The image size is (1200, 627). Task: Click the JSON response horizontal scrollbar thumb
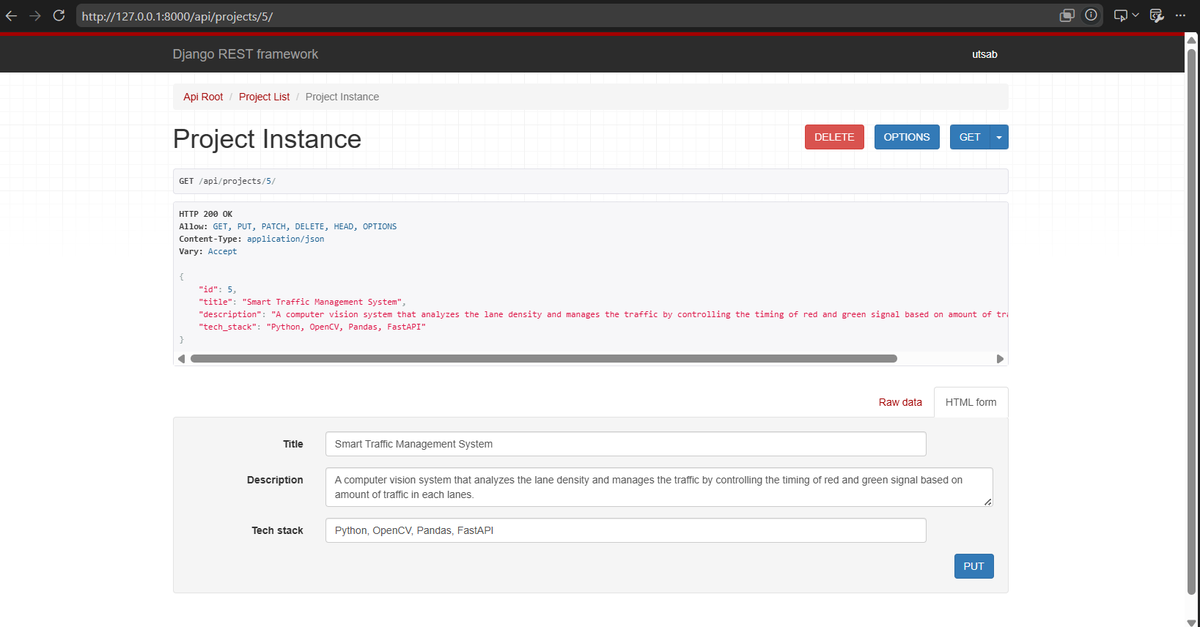point(543,358)
